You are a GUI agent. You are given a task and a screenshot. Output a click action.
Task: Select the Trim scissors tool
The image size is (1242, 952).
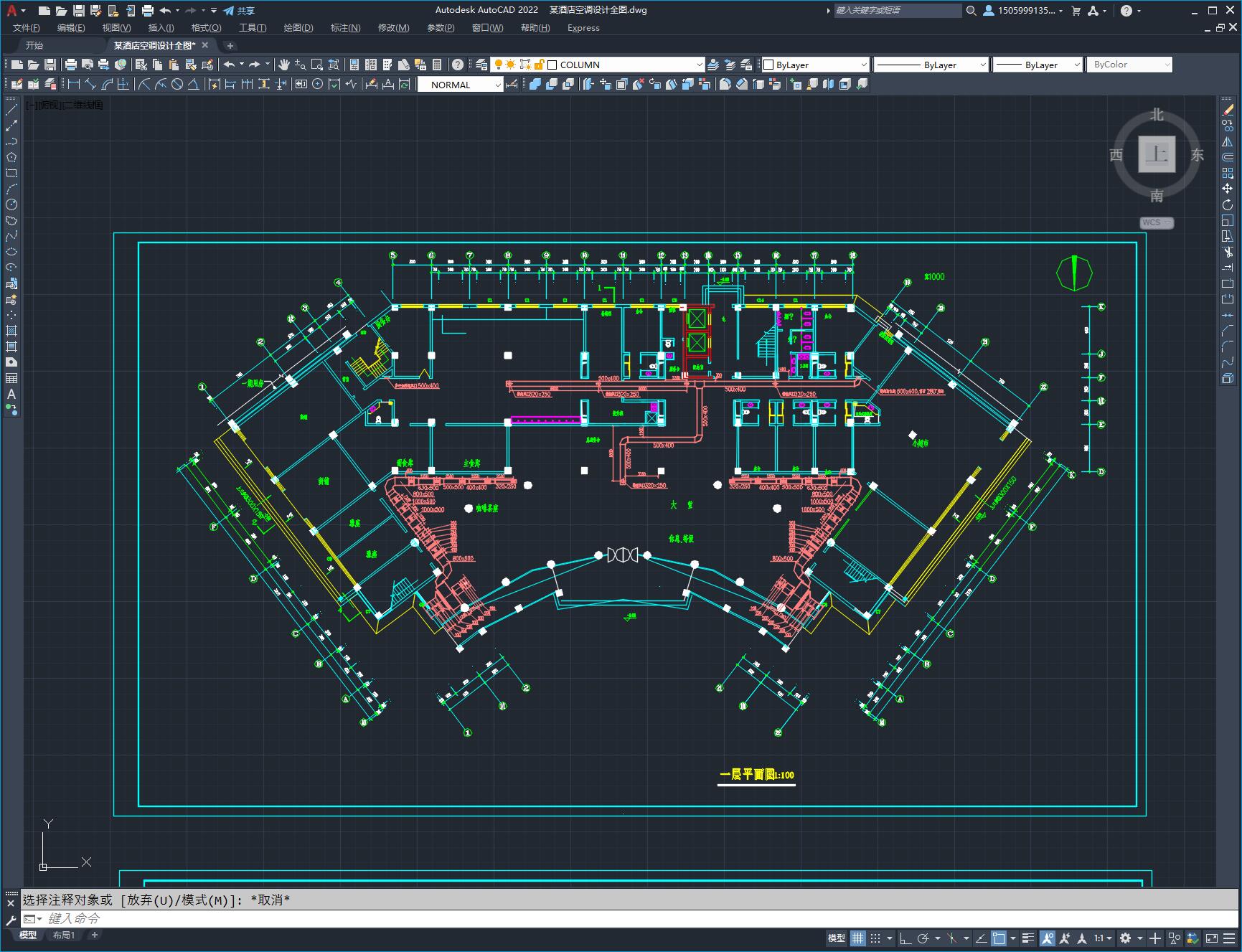tap(1228, 252)
